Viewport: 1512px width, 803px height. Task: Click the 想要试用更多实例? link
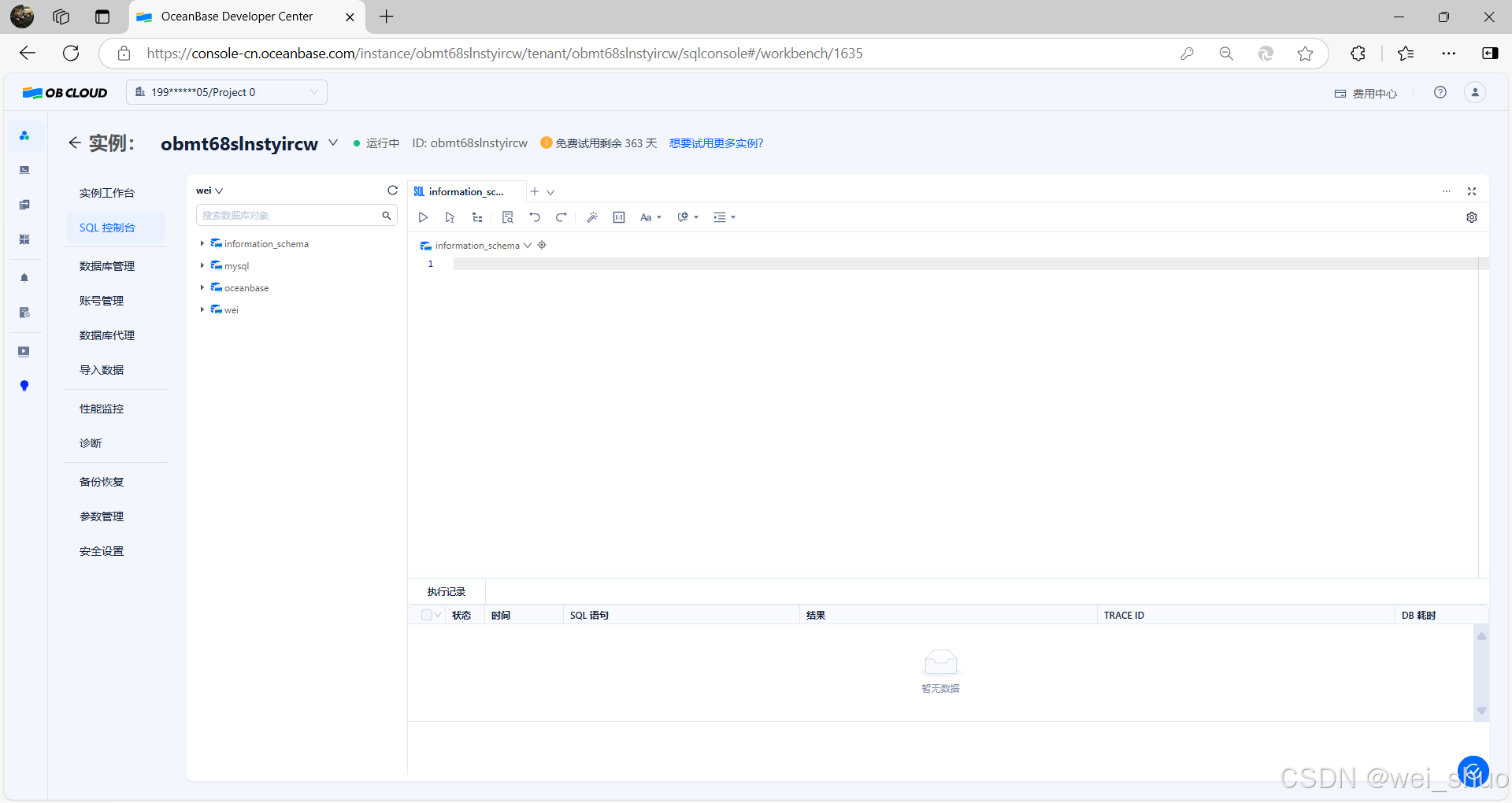716,143
